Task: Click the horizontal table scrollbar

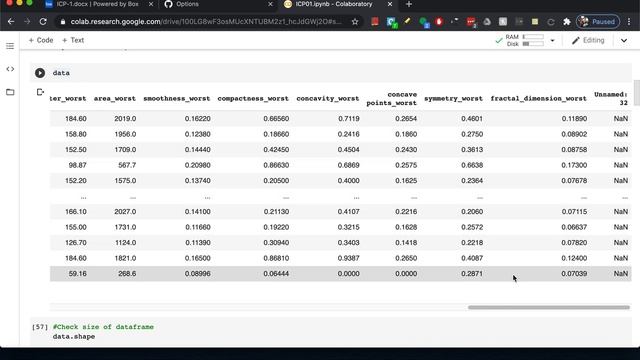Action: pos(549,307)
